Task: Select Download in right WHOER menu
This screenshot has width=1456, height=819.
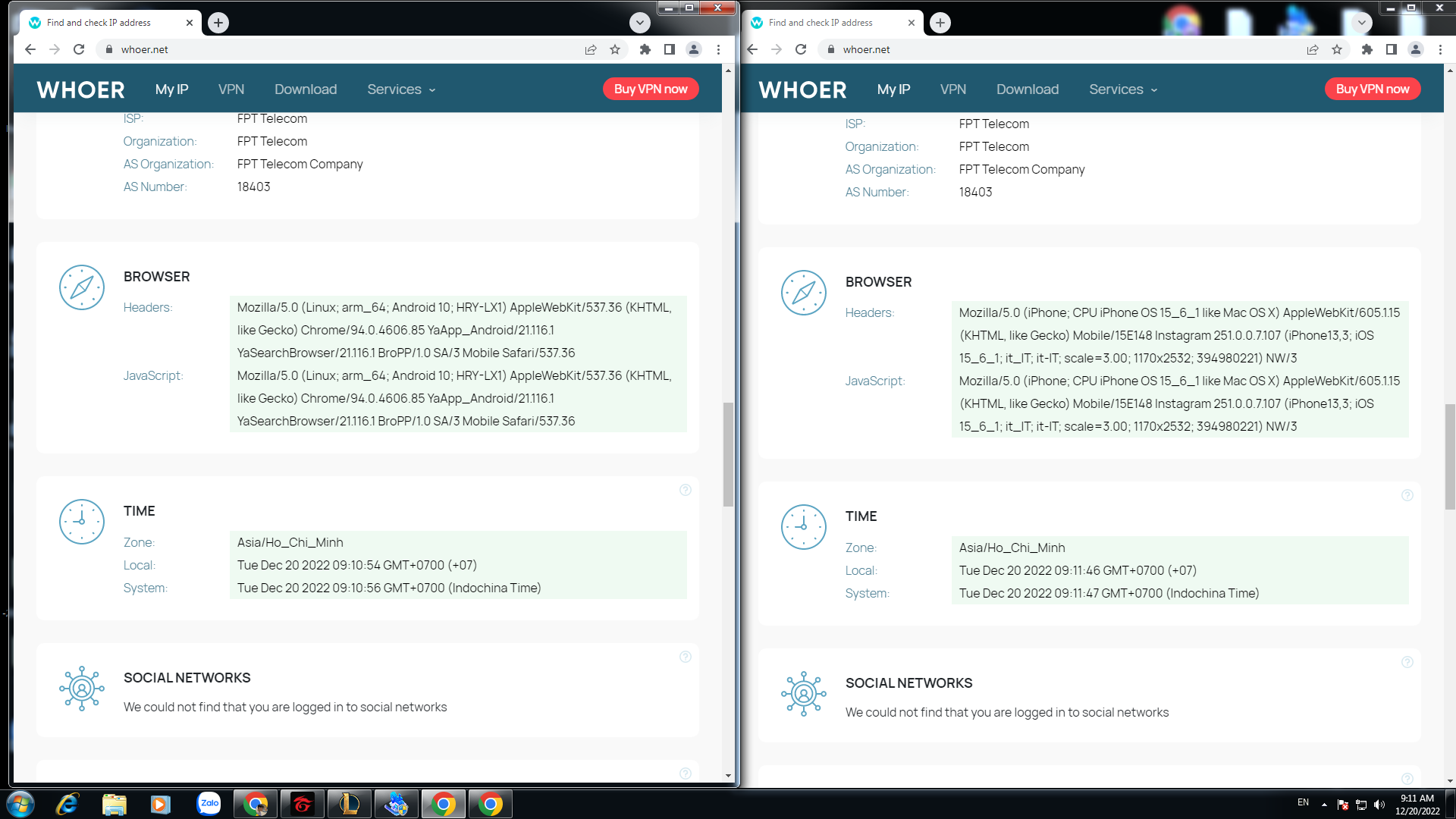Action: [1028, 89]
